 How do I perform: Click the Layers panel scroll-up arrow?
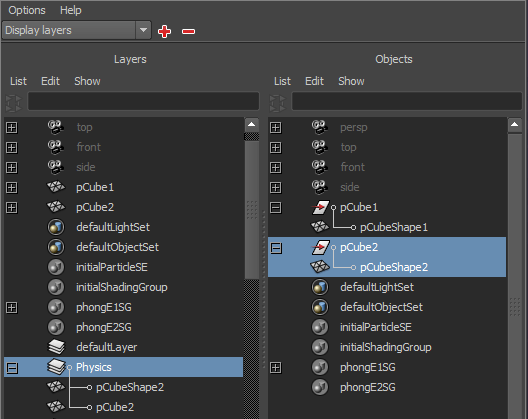tap(252, 125)
